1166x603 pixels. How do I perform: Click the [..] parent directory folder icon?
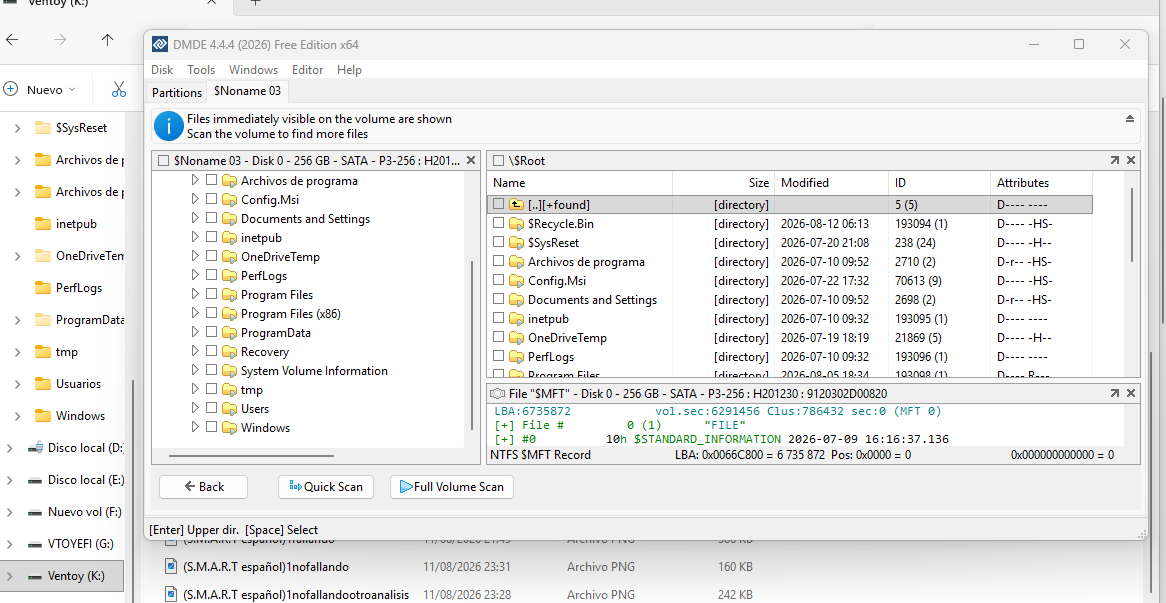tap(516, 204)
